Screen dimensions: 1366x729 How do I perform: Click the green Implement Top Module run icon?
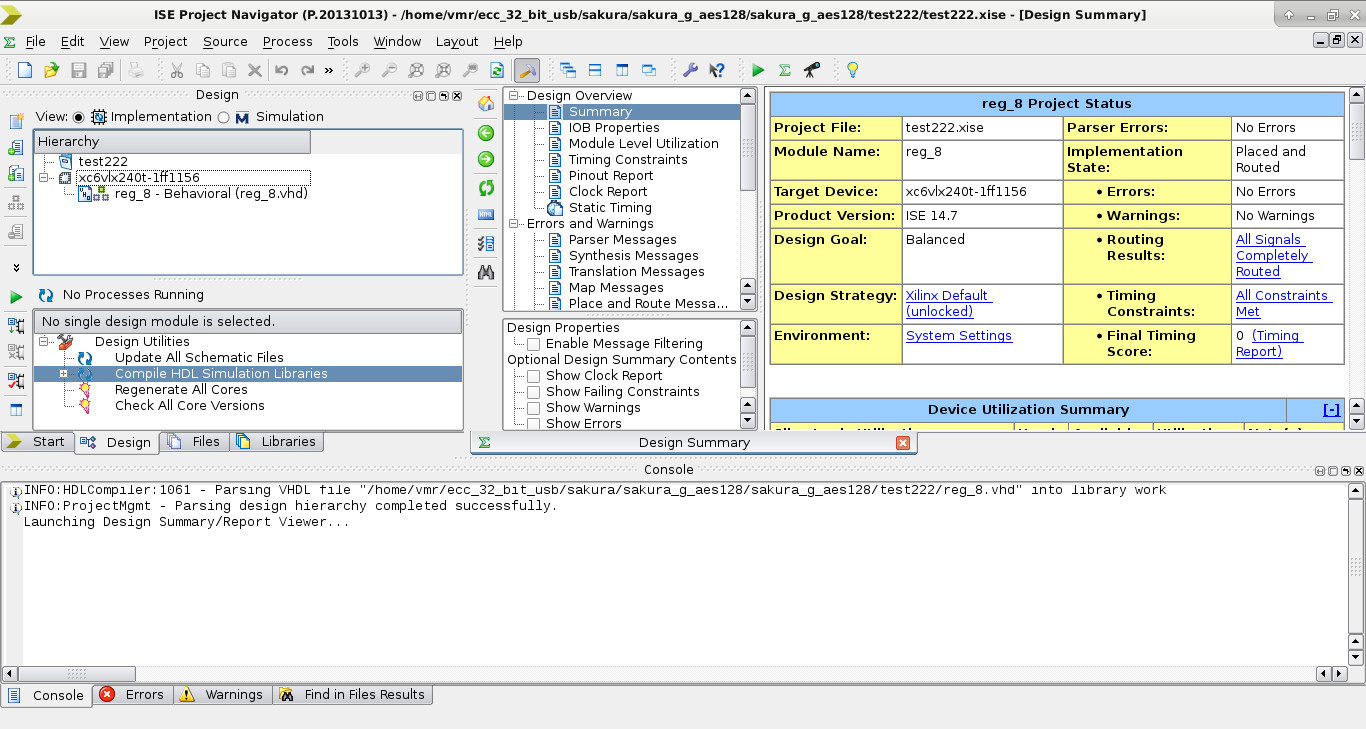pos(758,70)
